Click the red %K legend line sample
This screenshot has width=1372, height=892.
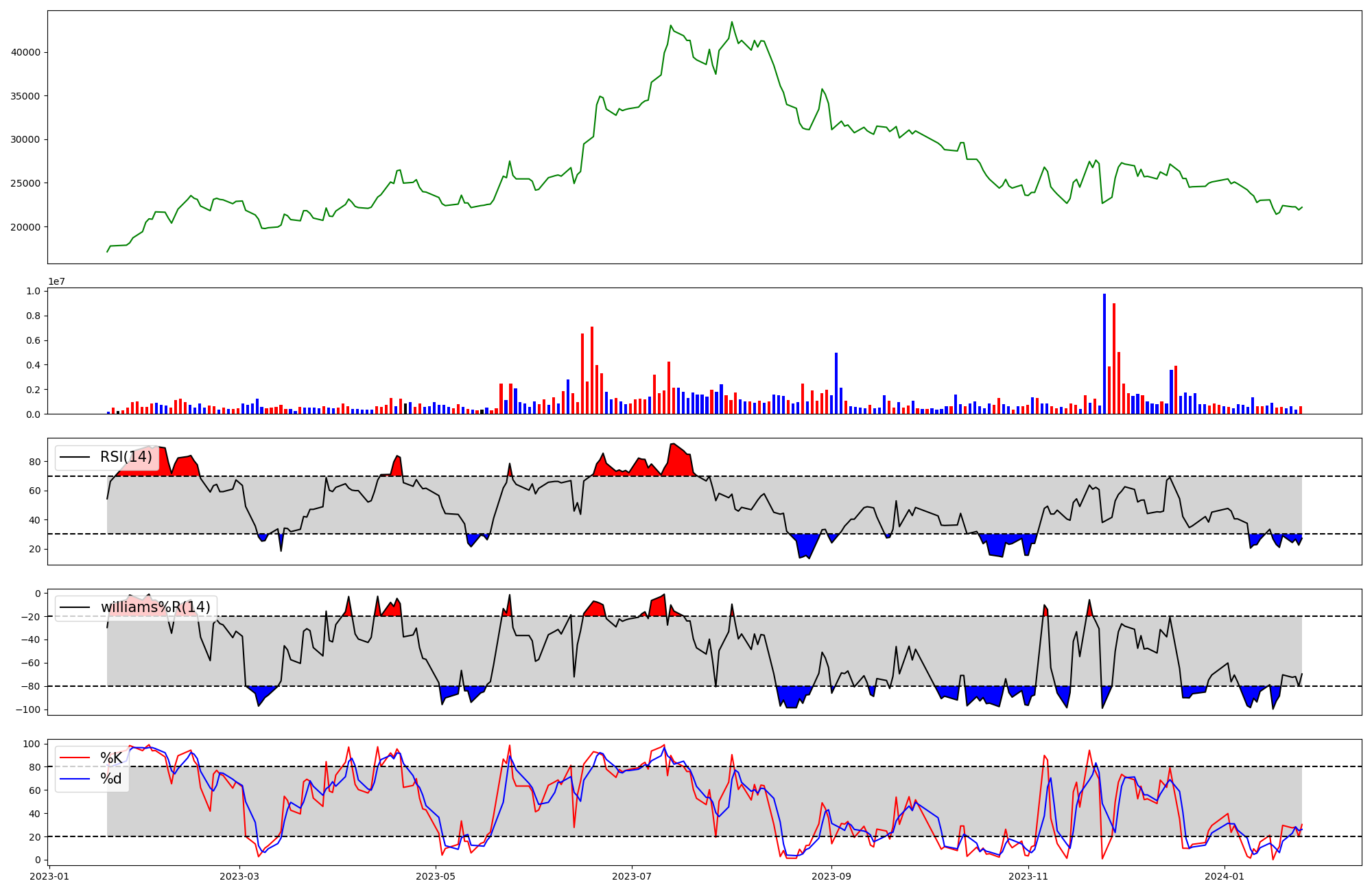click(75, 758)
